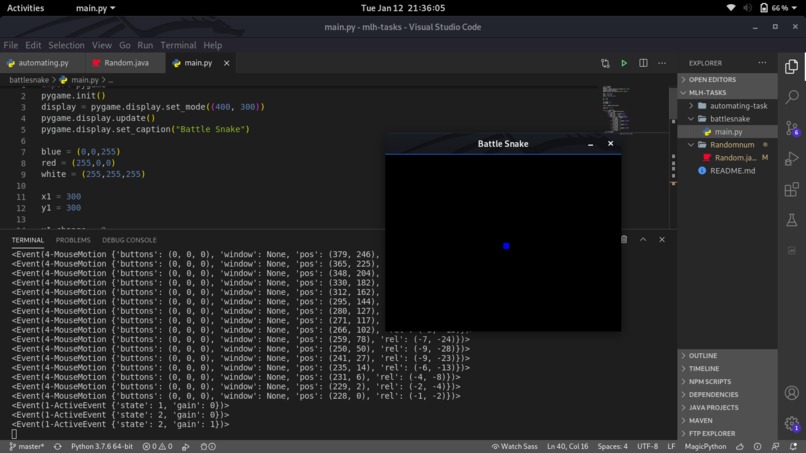Open the Test flask view
806x453 pixels.
pos(792,220)
